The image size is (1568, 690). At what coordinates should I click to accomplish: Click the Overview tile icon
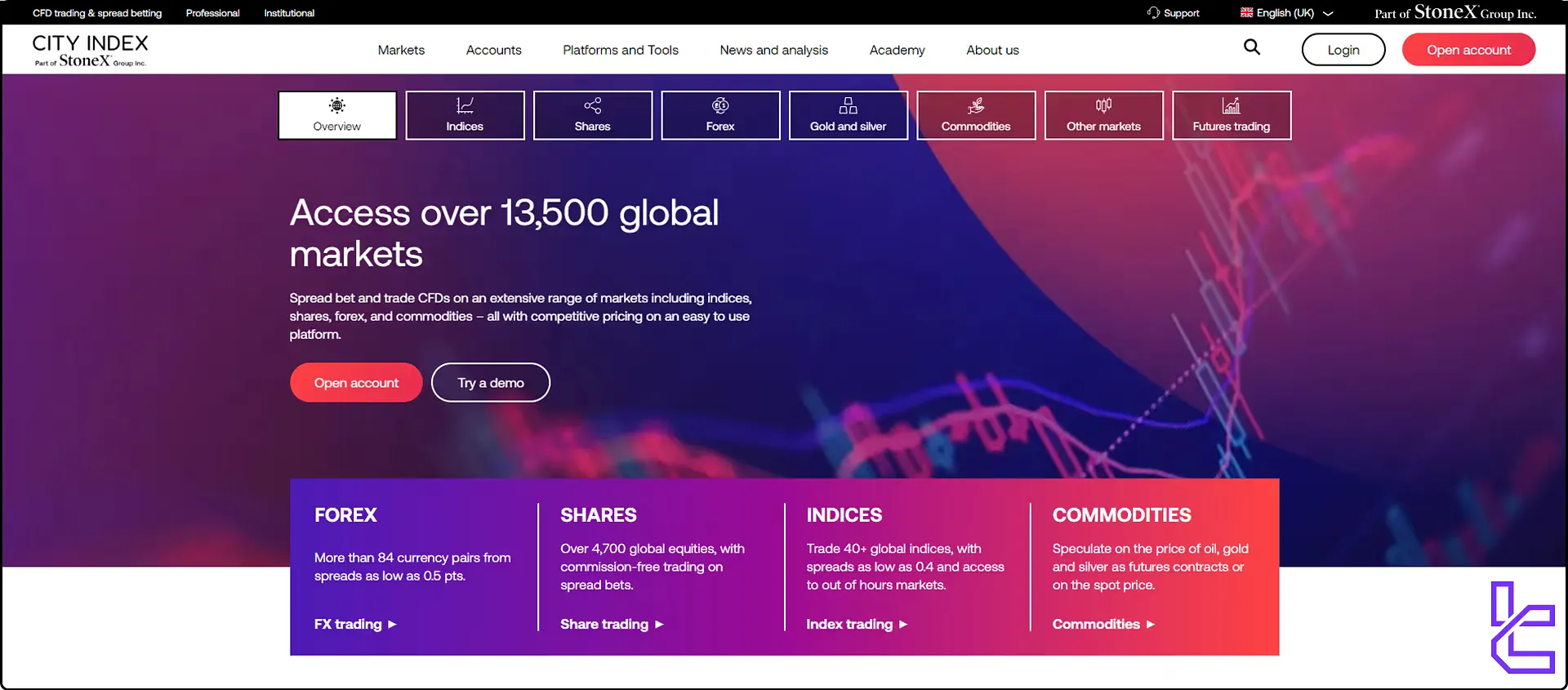click(x=336, y=105)
